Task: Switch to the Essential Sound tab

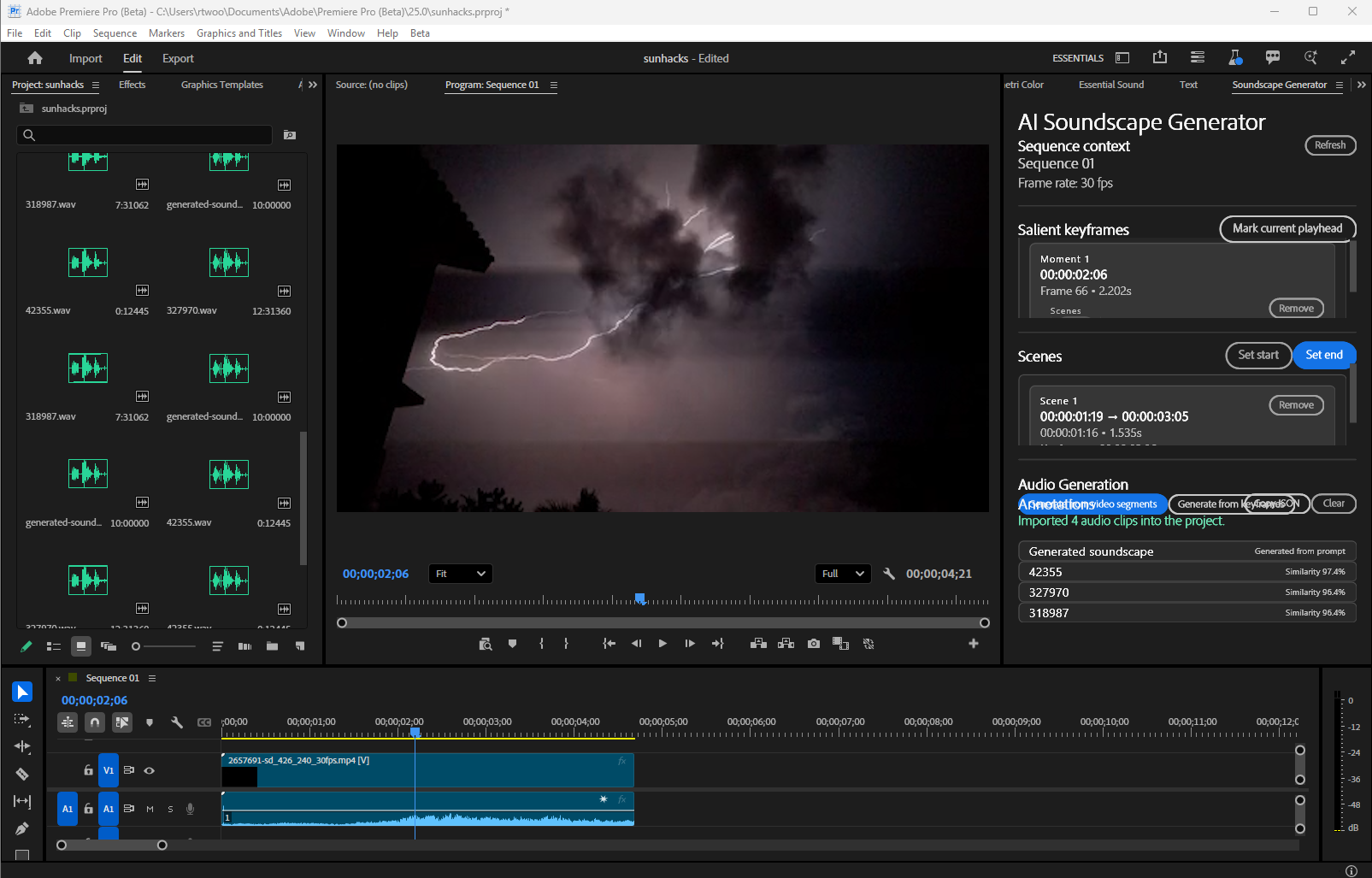Action: 1110,85
